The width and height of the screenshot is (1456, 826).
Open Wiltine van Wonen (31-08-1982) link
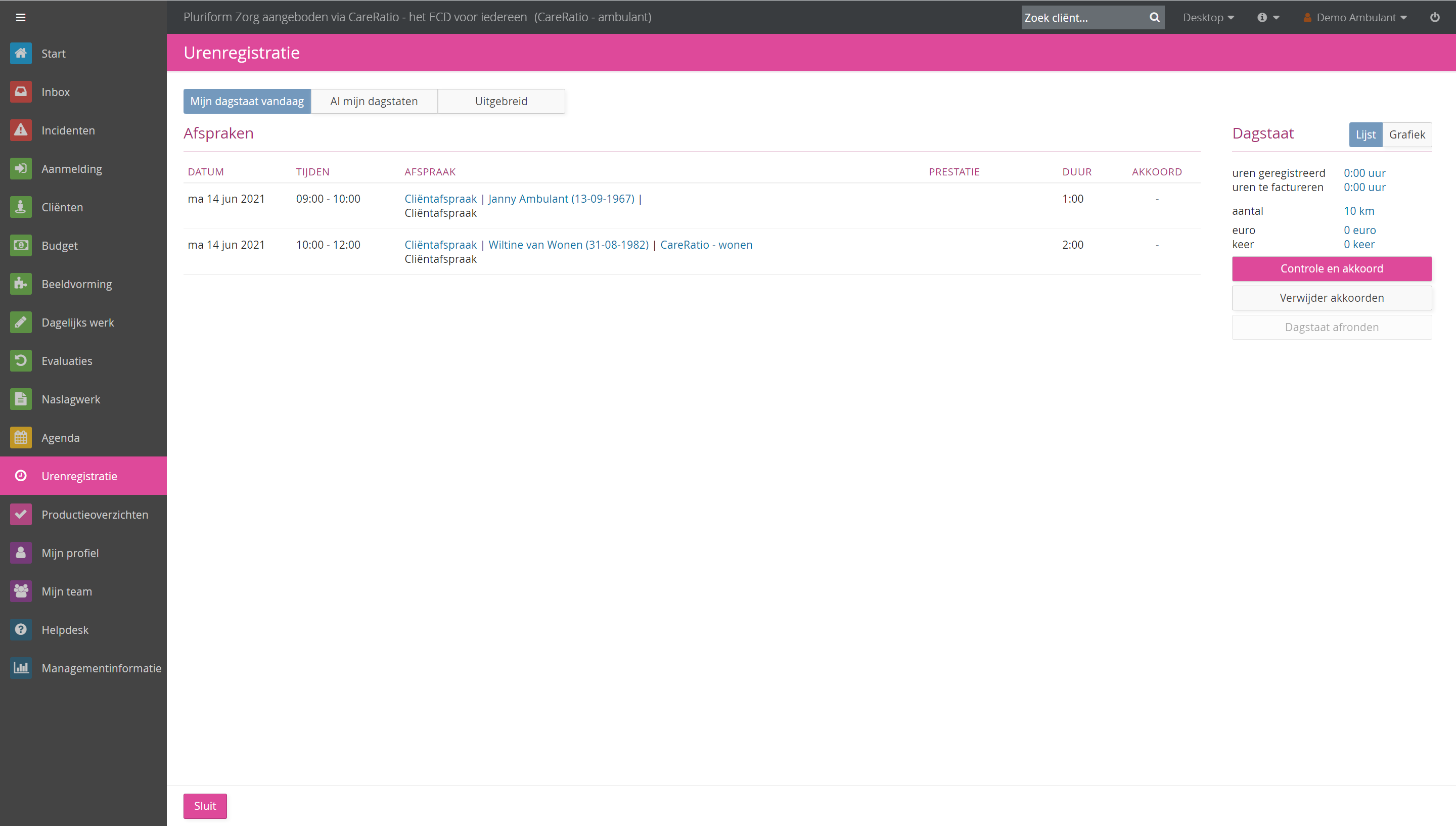point(568,245)
